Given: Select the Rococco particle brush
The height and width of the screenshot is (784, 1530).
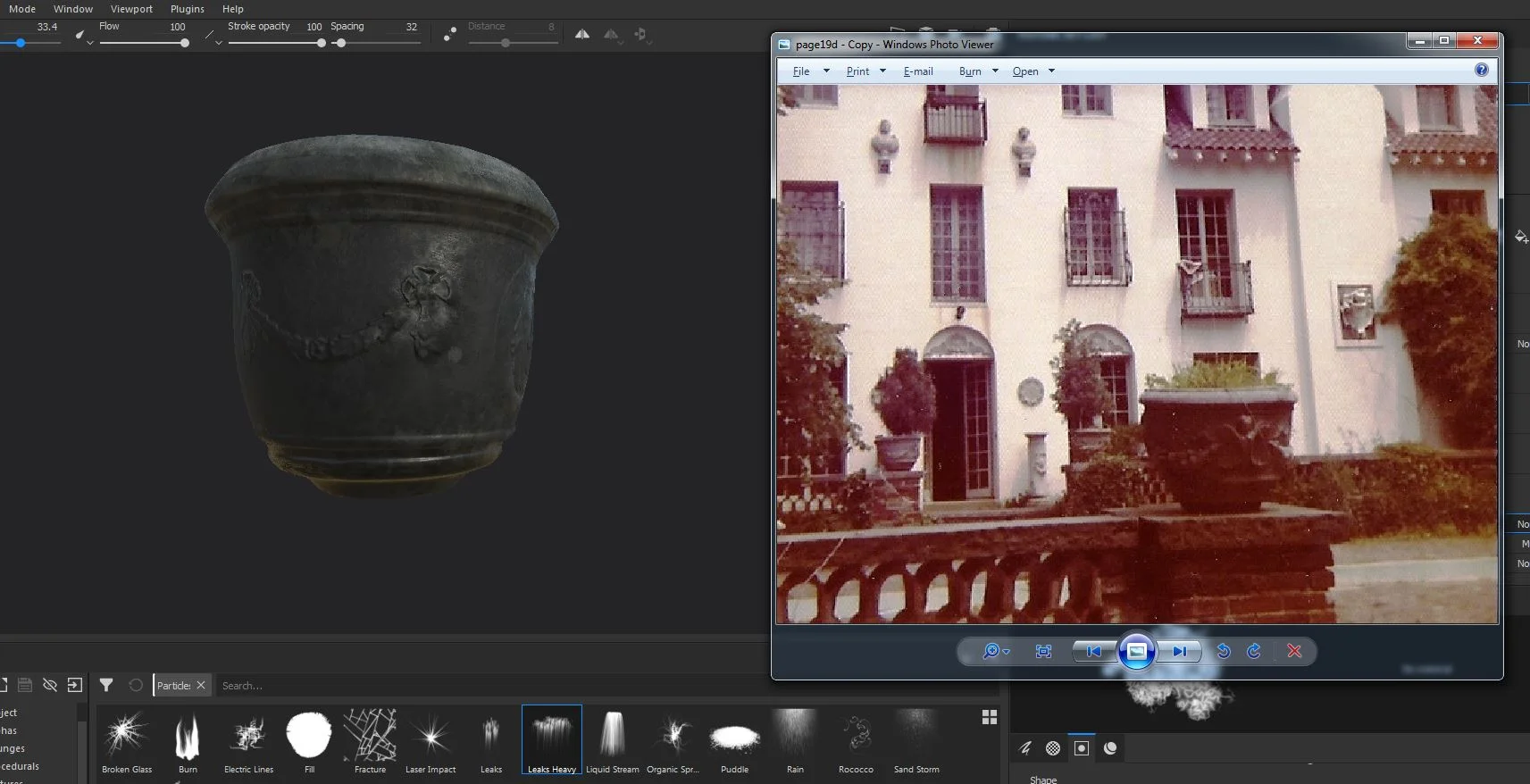Looking at the screenshot, I should pyautogui.click(x=856, y=740).
